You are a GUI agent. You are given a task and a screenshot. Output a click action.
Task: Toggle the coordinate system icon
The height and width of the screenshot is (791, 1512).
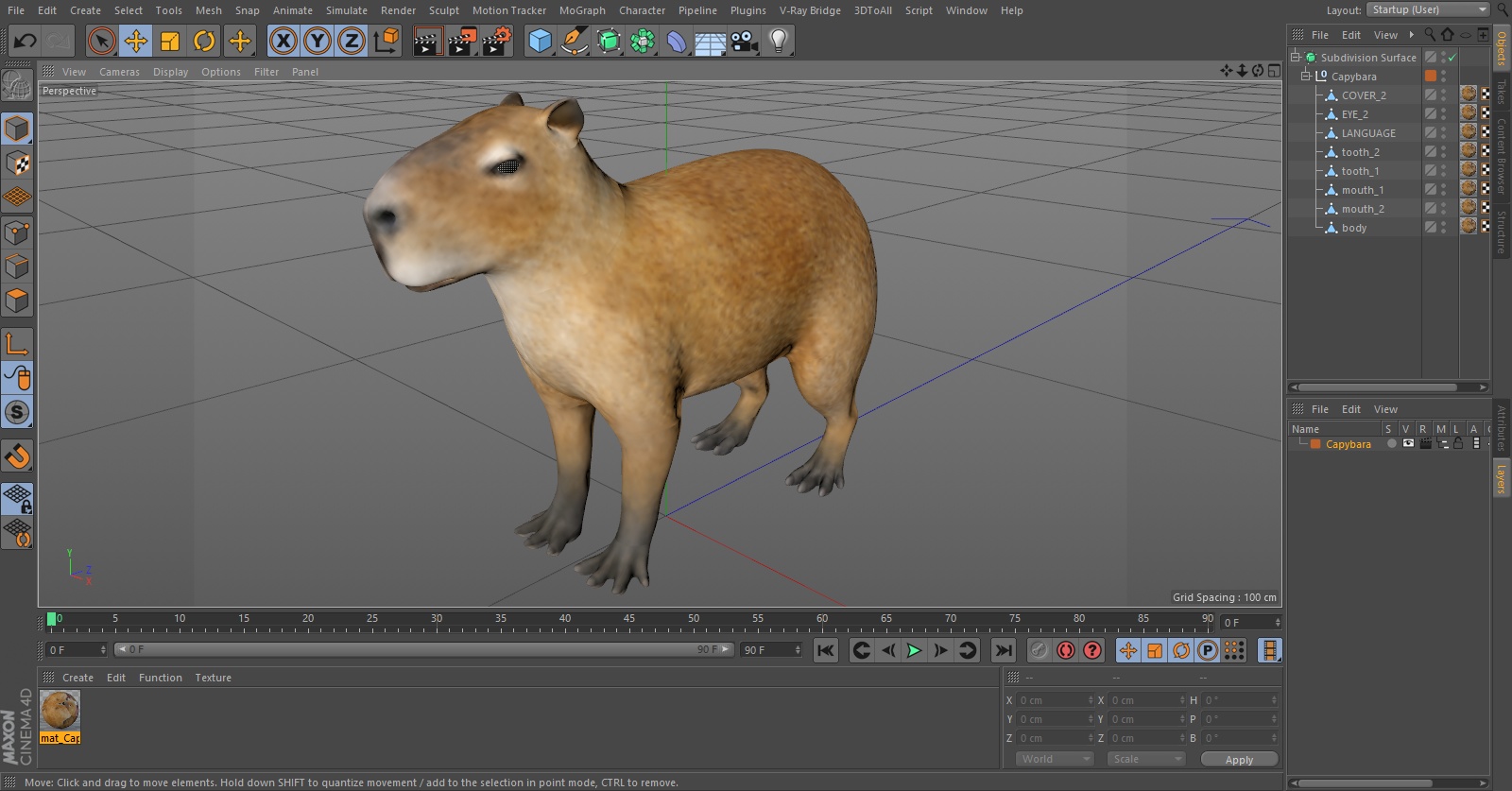(x=387, y=41)
